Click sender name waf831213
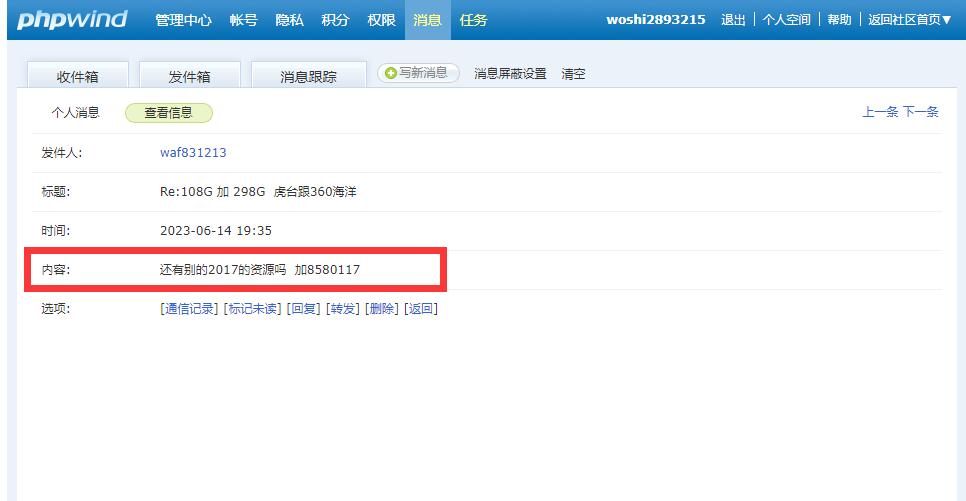Image resolution: width=966 pixels, height=501 pixels. [193, 153]
